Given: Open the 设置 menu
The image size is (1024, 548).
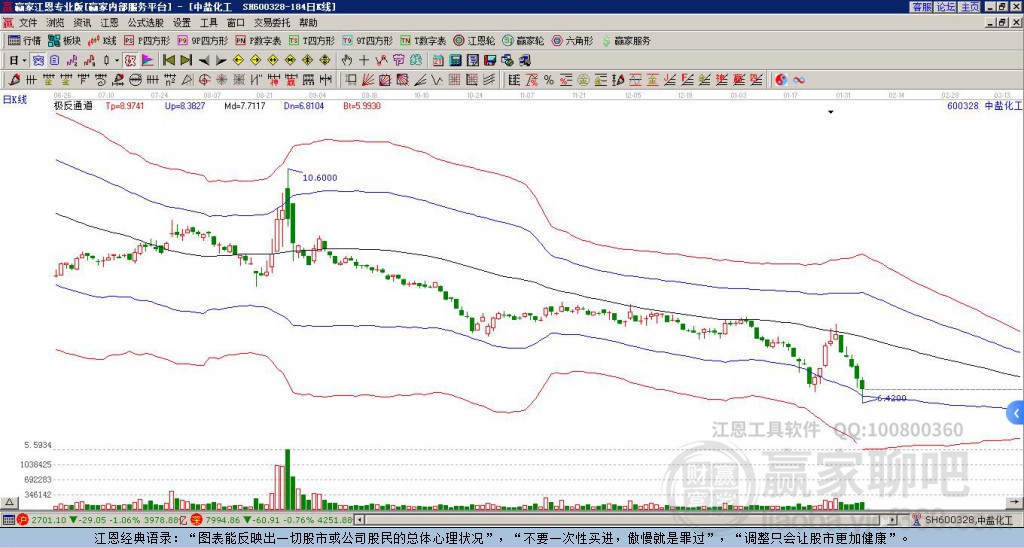Looking at the screenshot, I should click(x=182, y=23).
